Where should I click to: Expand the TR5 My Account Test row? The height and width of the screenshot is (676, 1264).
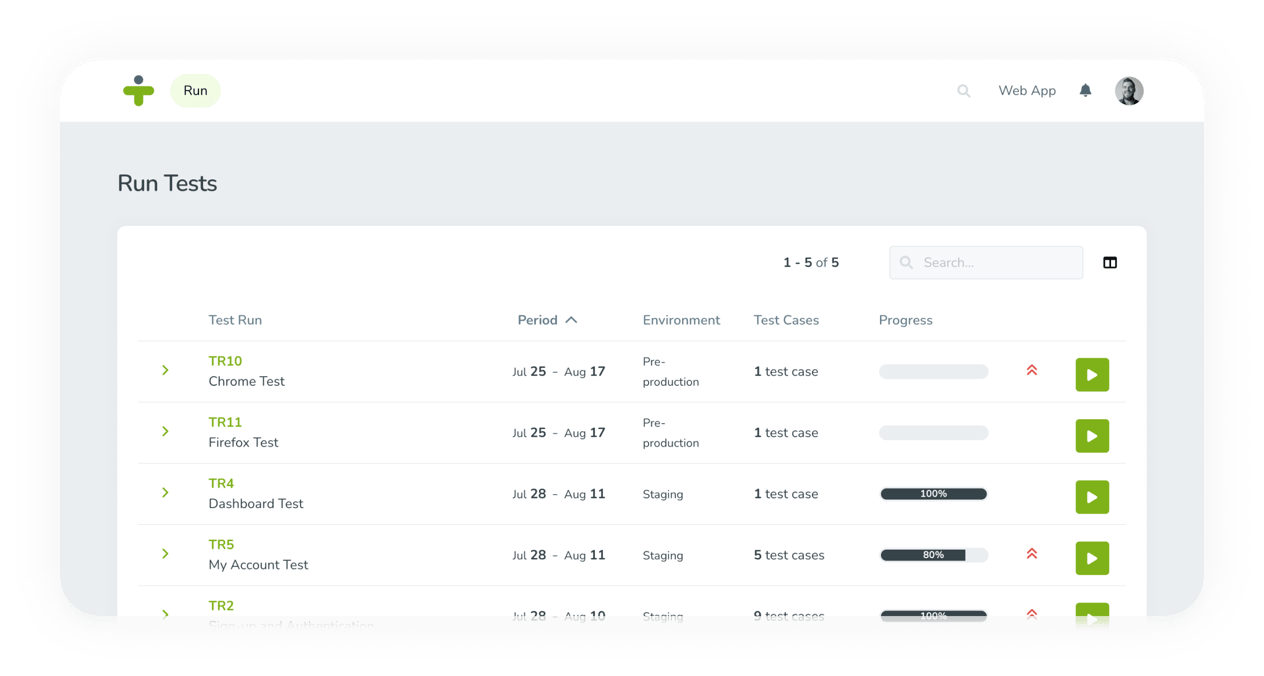(165, 553)
